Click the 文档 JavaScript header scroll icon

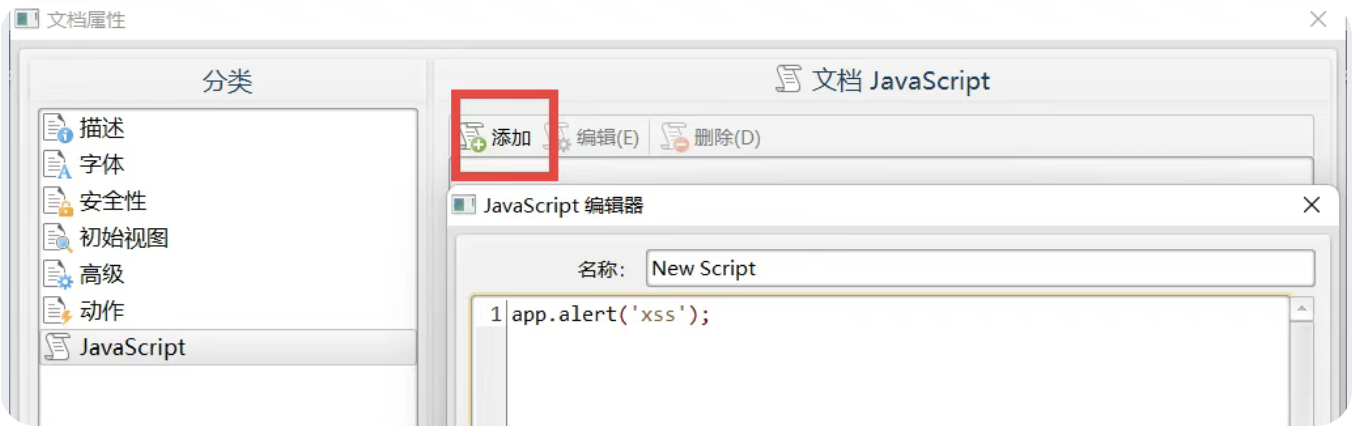click(x=789, y=80)
